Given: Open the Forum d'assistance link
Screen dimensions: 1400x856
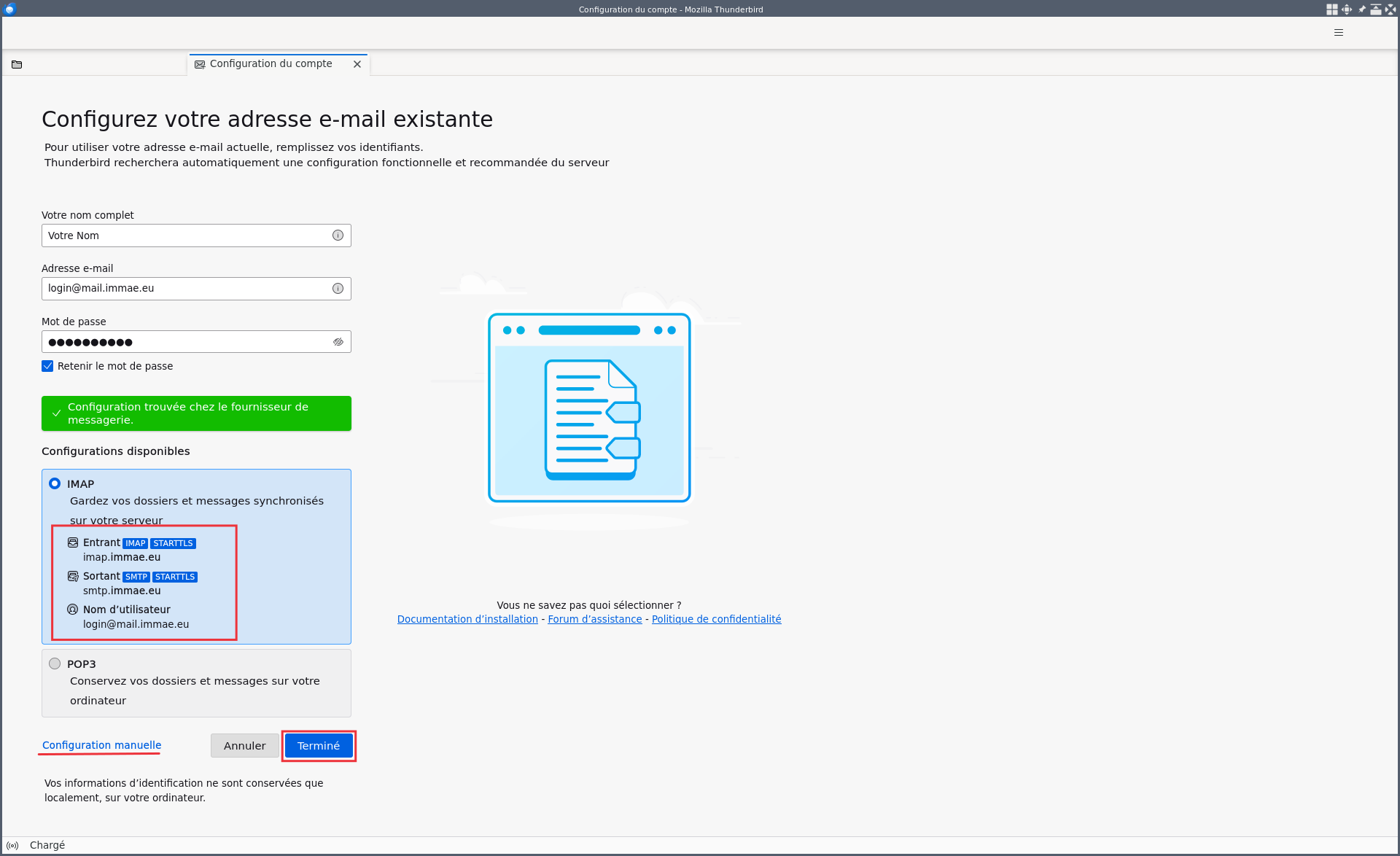Looking at the screenshot, I should pos(595,619).
